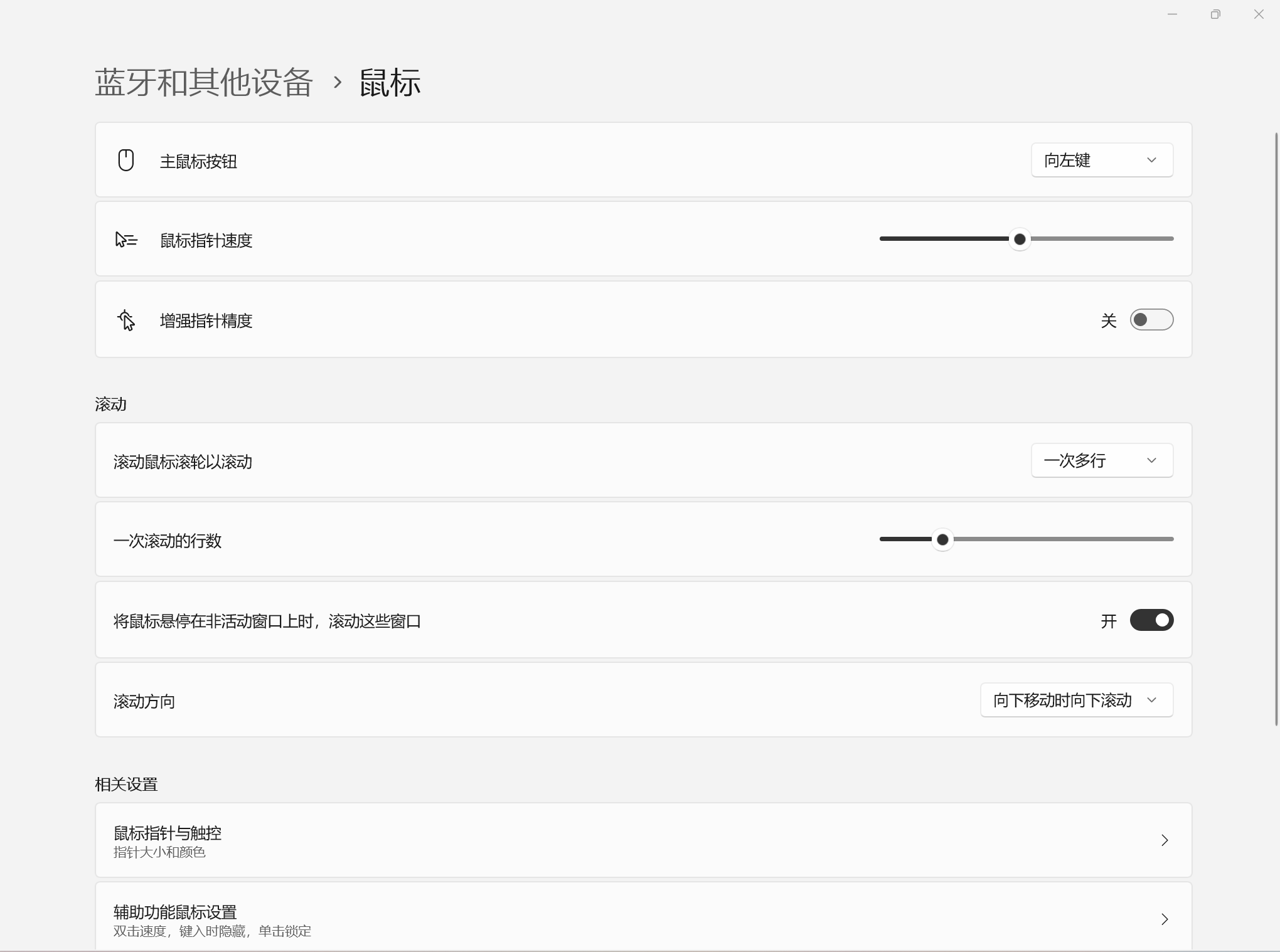Enable the 增强指针精度 toggle
This screenshot has width=1280, height=952.
(x=1151, y=320)
